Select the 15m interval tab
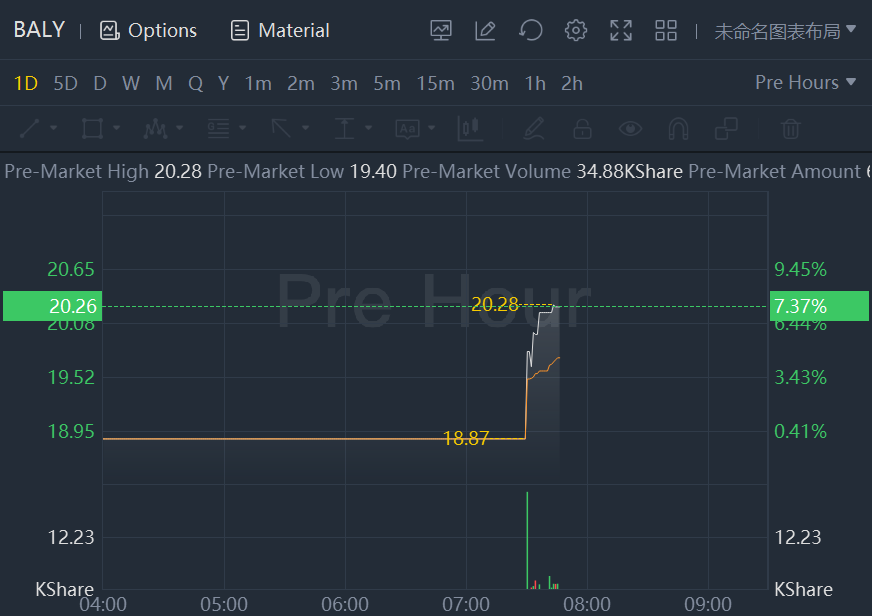The height and width of the screenshot is (616, 872). pos(435,83)
